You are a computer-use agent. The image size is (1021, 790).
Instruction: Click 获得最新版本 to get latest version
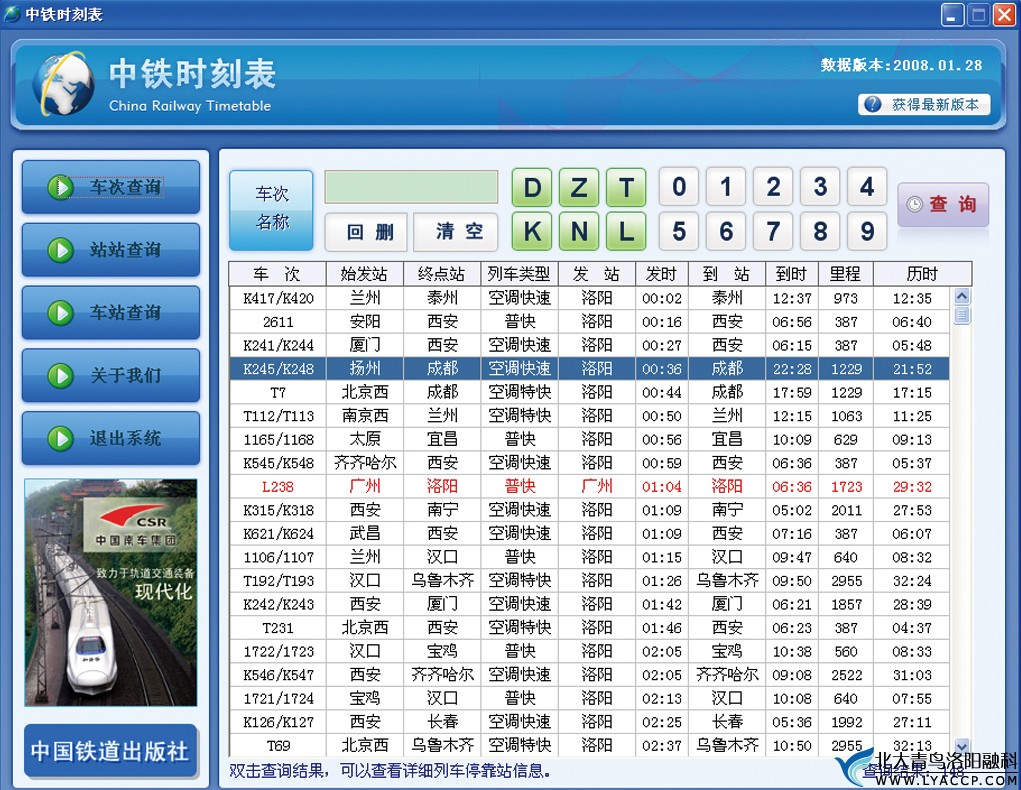924,104
